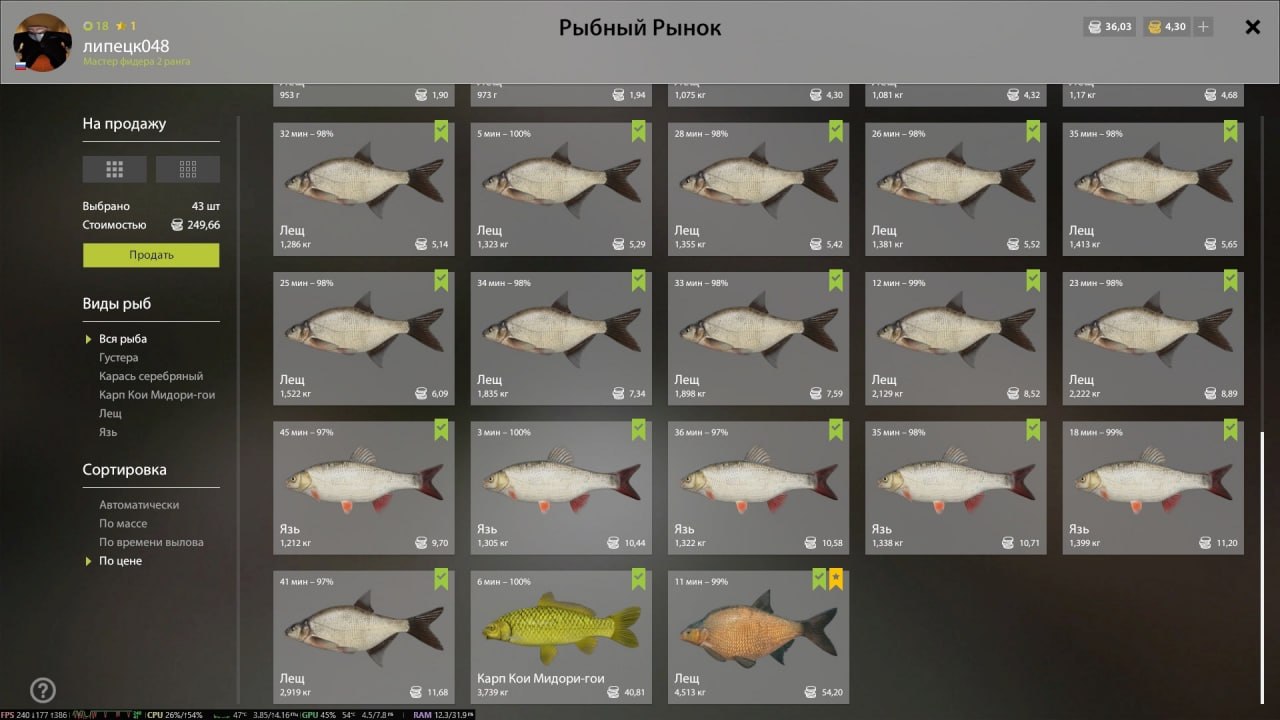This screenshot has height=720, width=1280.
Task: Deselect the 1,286 kg Лещ checkmark
Action: point(442,131)
